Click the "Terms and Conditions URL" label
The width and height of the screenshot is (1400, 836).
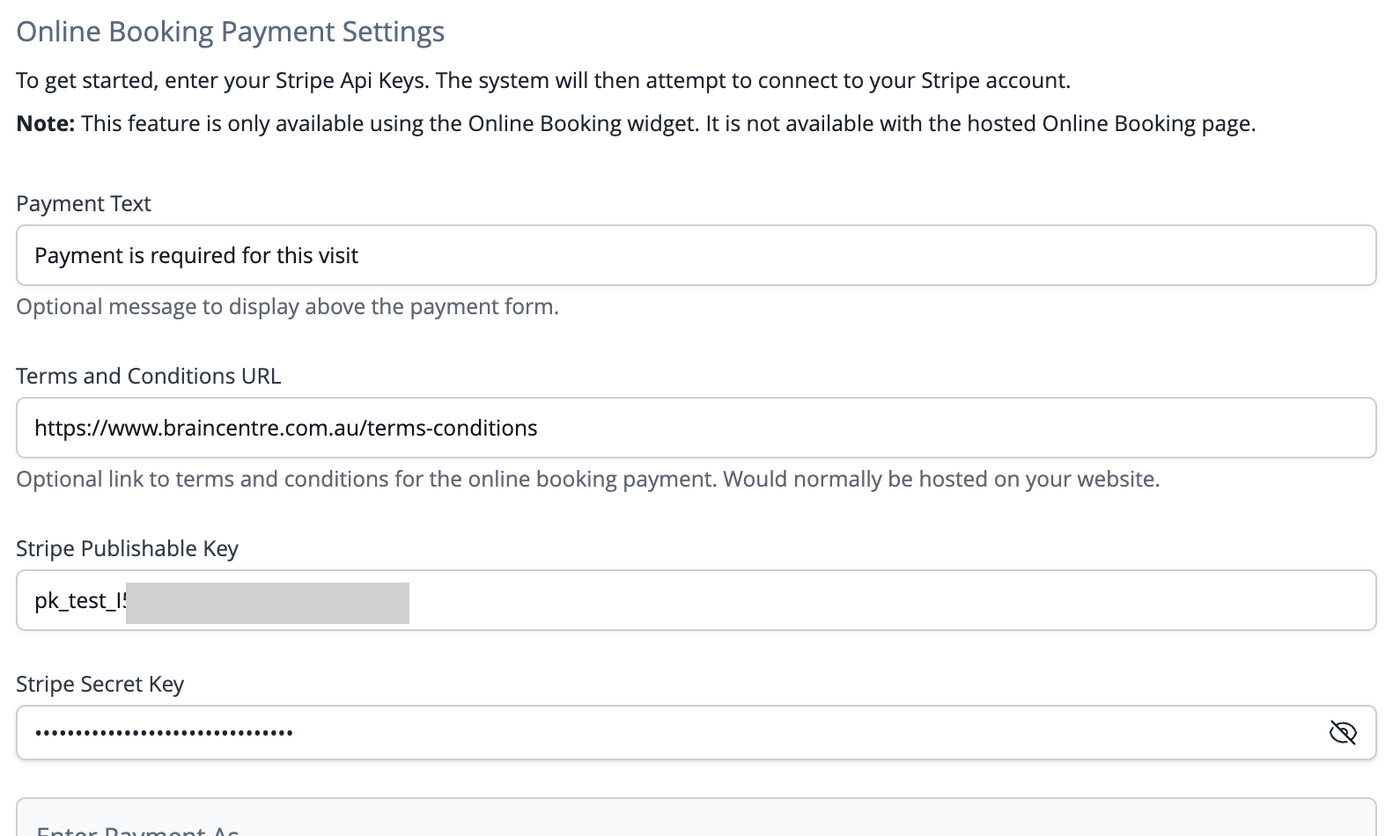click(x=148, y=376)
